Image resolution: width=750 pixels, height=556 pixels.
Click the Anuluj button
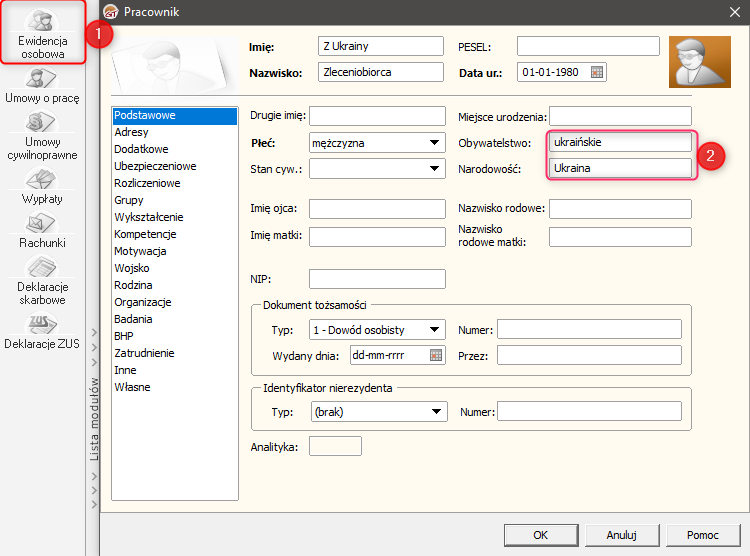(622, 535)
